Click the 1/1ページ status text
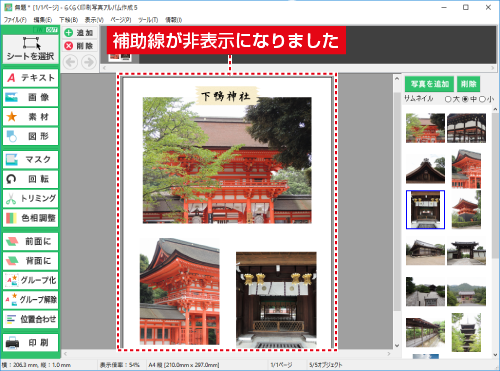500x371 pixels. pos(281,365)
